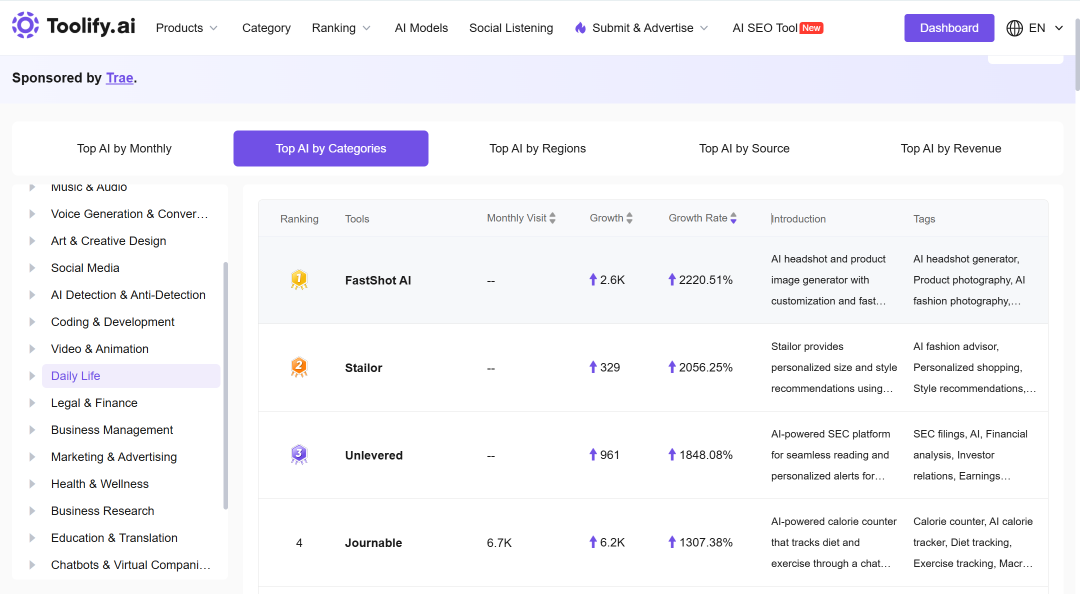Select Chatbots & Virtual Companions category

coord(130,565)
